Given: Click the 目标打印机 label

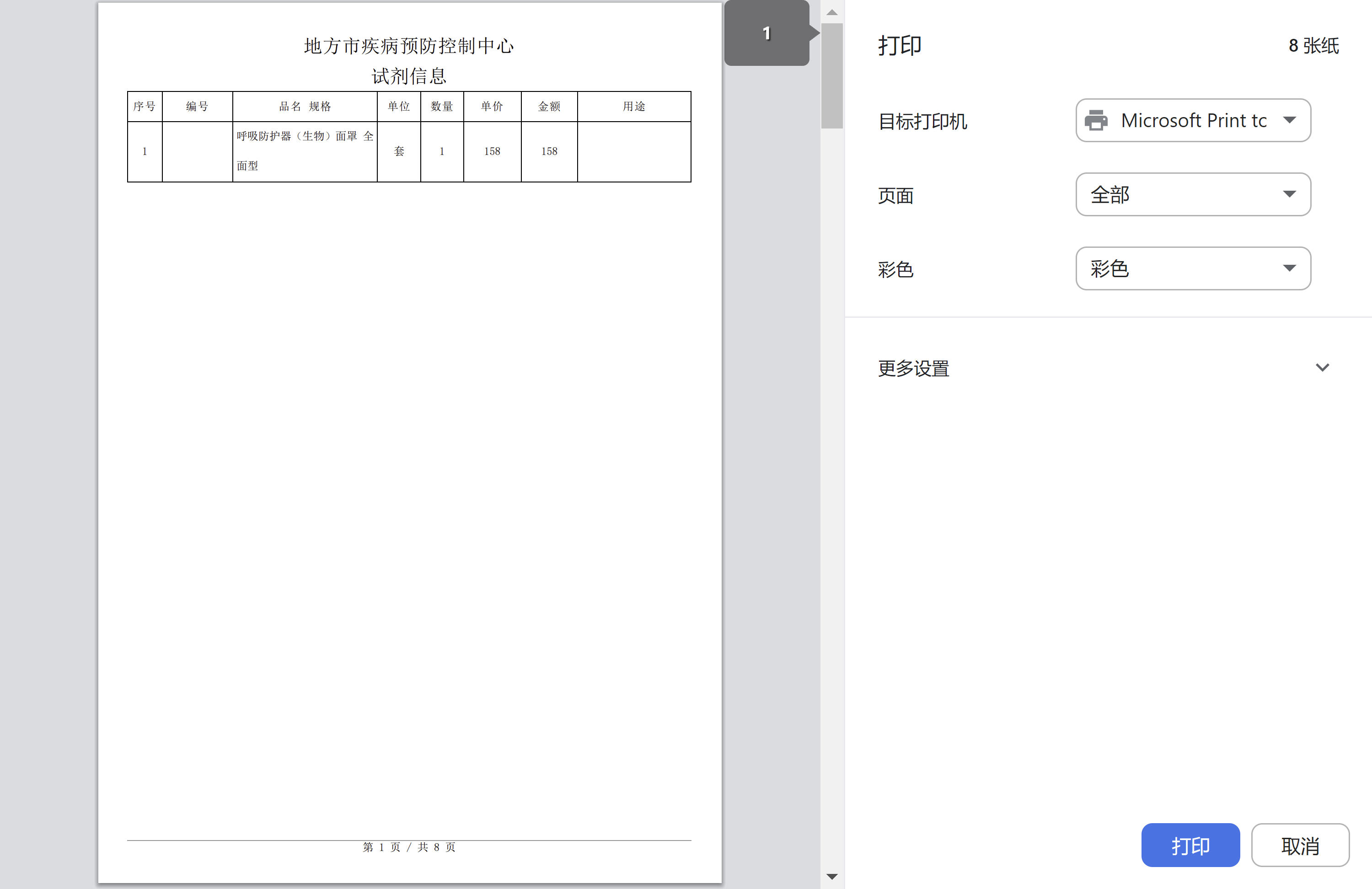Looking at the screenshot, I should point(922,122).
